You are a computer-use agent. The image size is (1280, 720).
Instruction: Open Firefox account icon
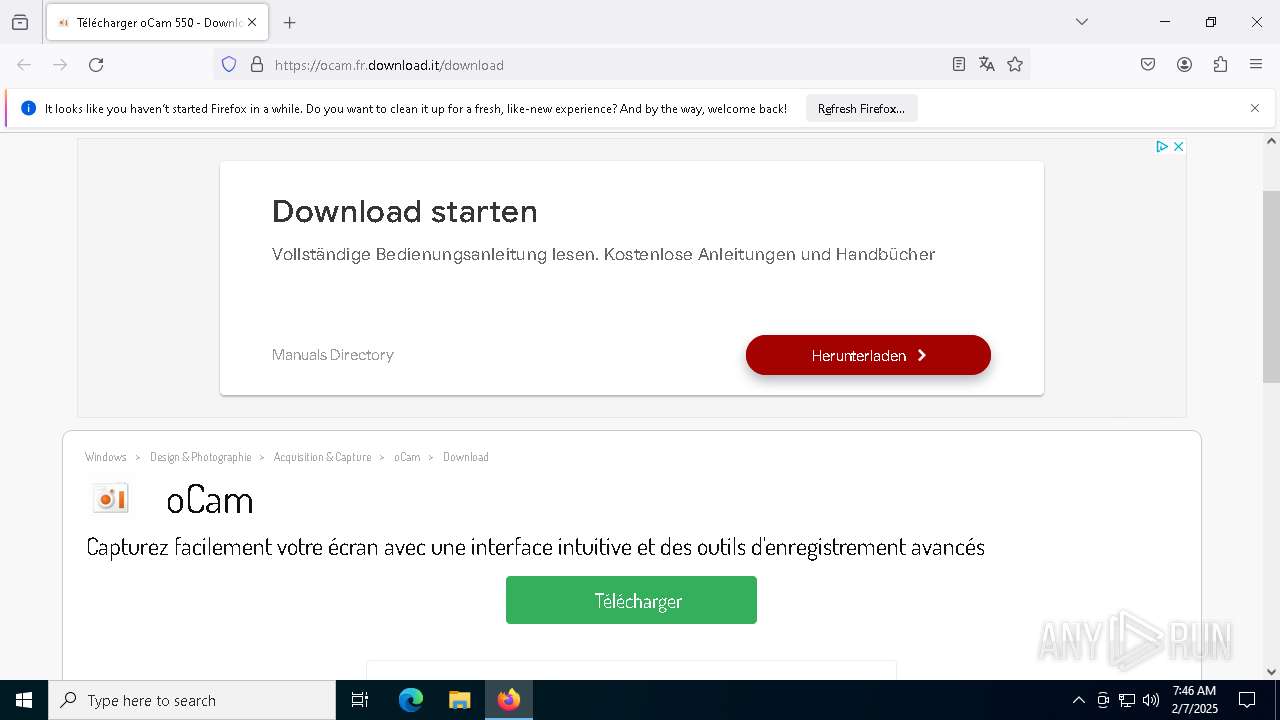(1184, 65)
